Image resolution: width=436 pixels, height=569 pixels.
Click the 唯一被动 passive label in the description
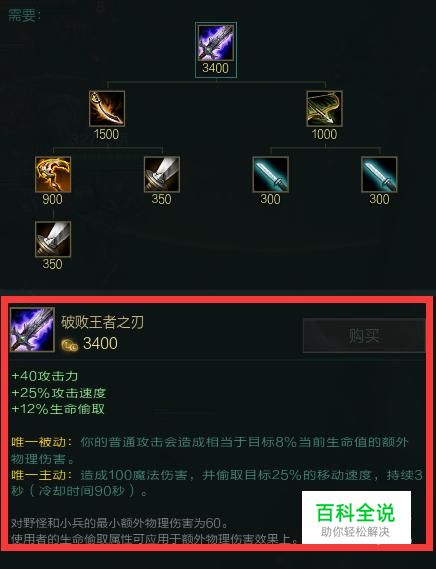tap(39, 442)
